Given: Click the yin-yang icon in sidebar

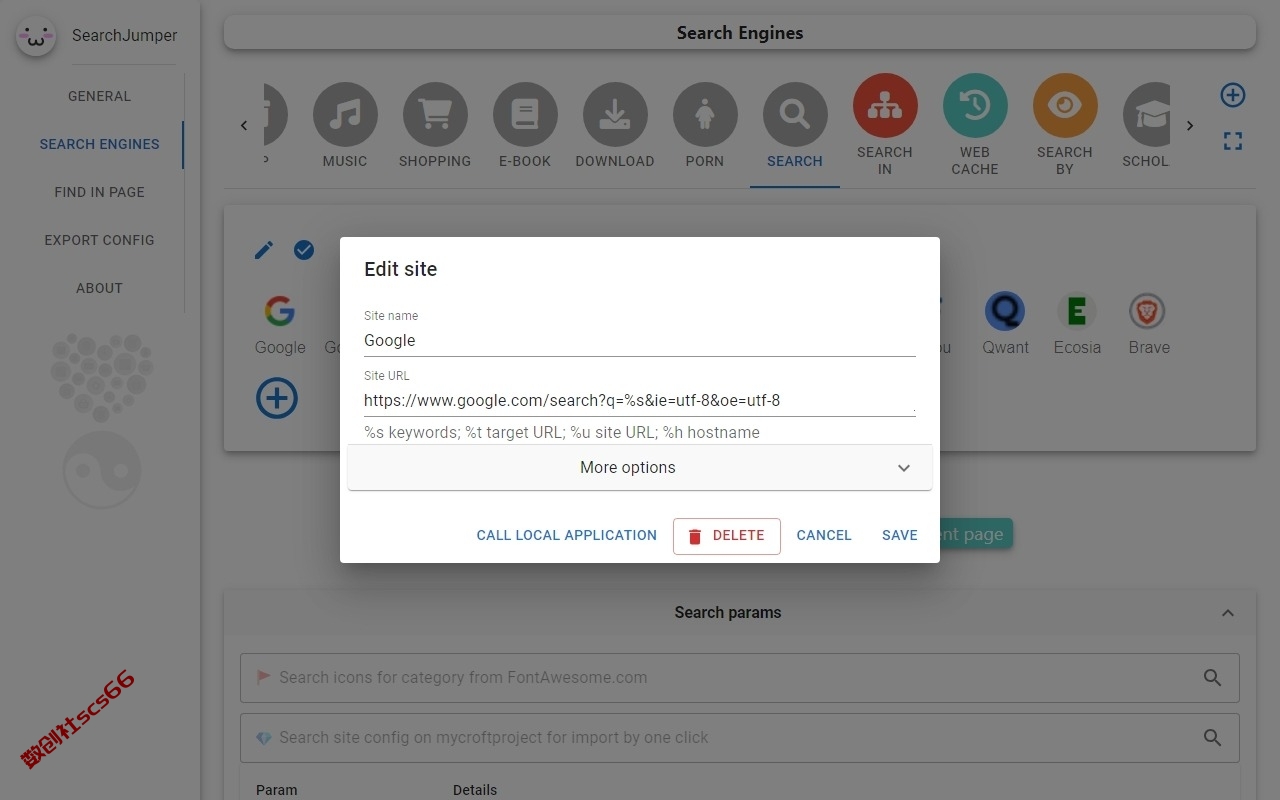Looking at the screenshot, I should (x=102, y=469).
